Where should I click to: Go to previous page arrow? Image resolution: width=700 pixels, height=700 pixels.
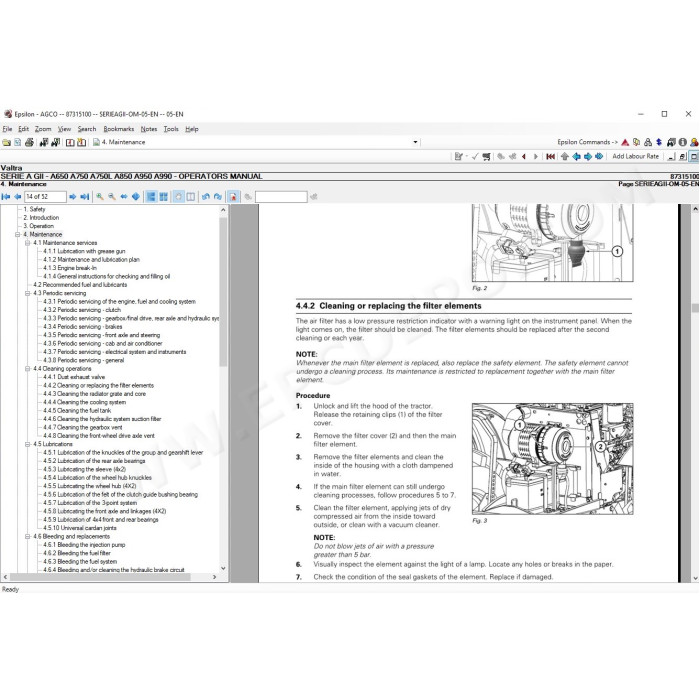[17, 197]
